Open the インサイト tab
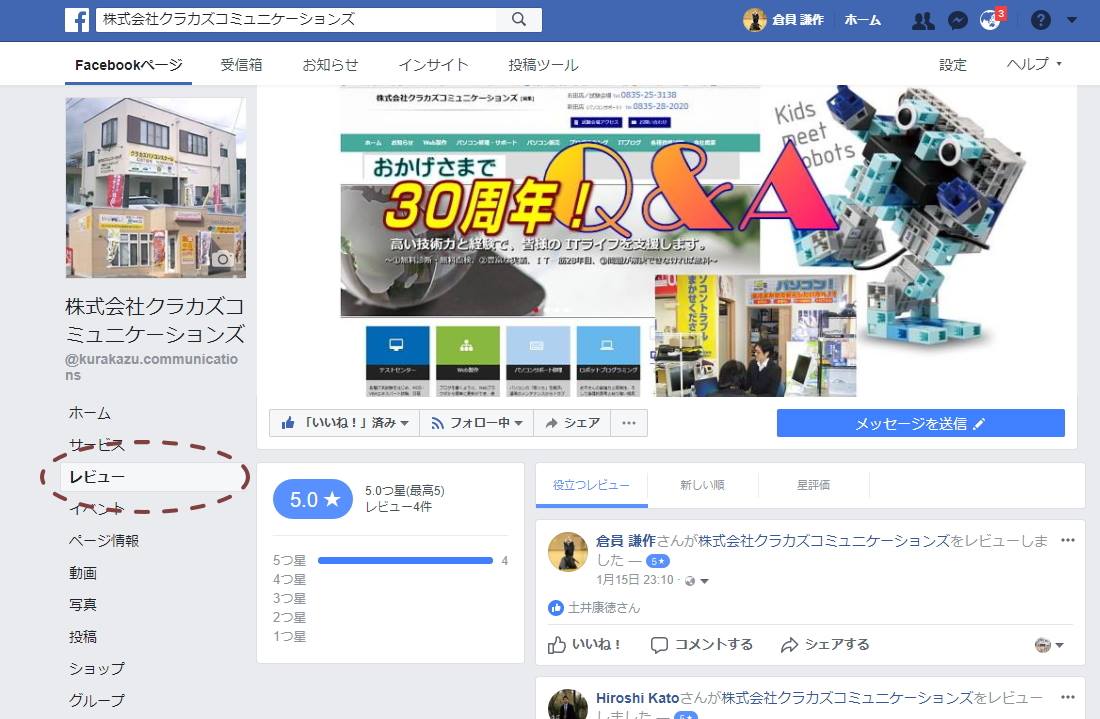Screen dimensions: 1100x719 point(433,65)
